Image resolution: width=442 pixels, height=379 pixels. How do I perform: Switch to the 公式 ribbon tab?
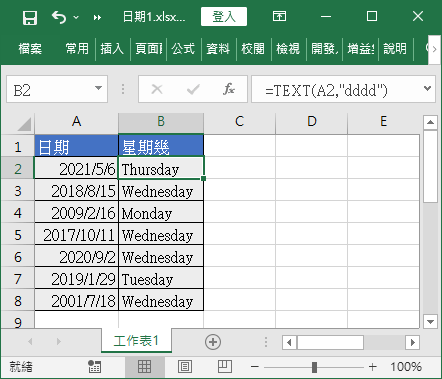click(x=183, y=49)
